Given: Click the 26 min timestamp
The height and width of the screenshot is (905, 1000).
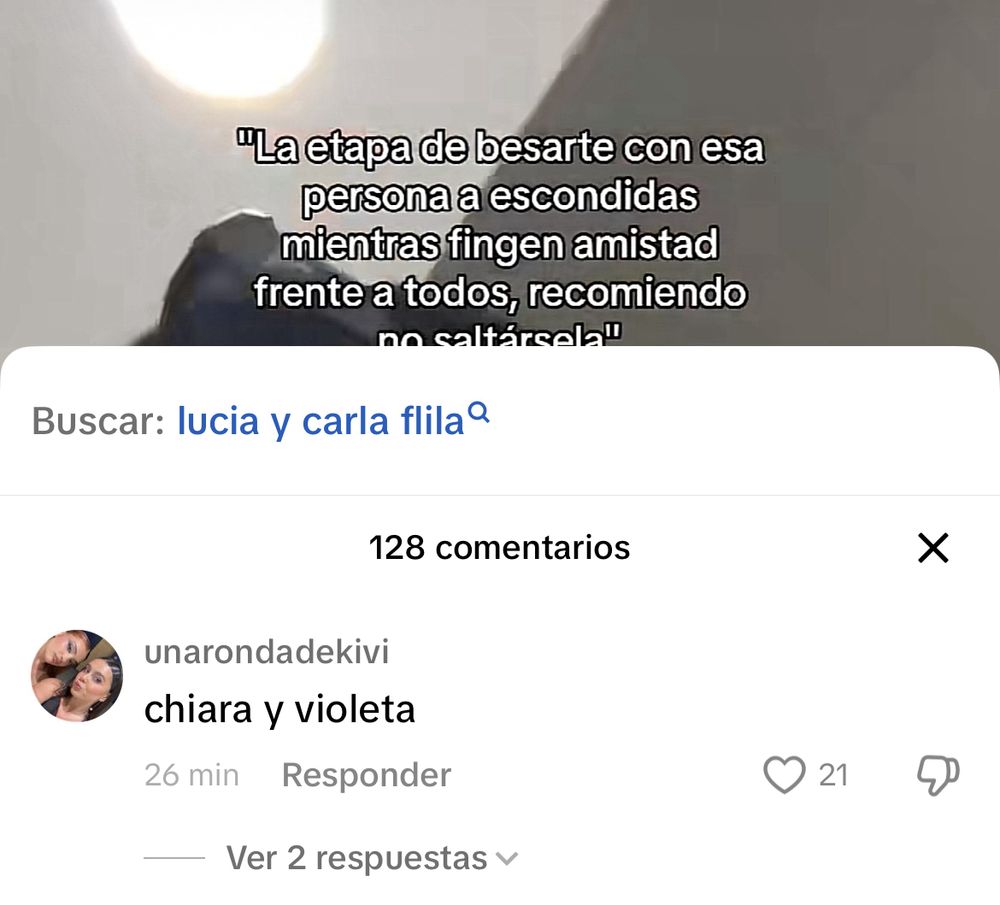Looking at the screenshot, I should click(191, 776).
